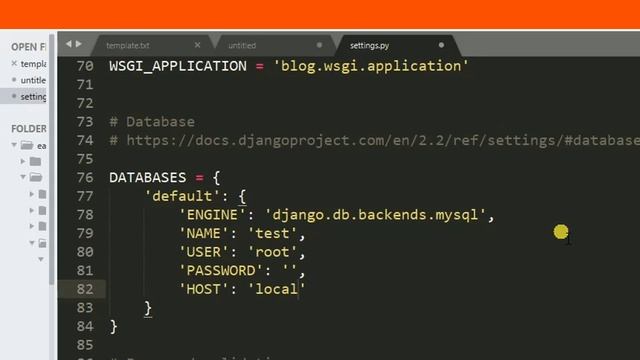Click the 'USER' key
640x360 pixels.
tap(203, 252)
